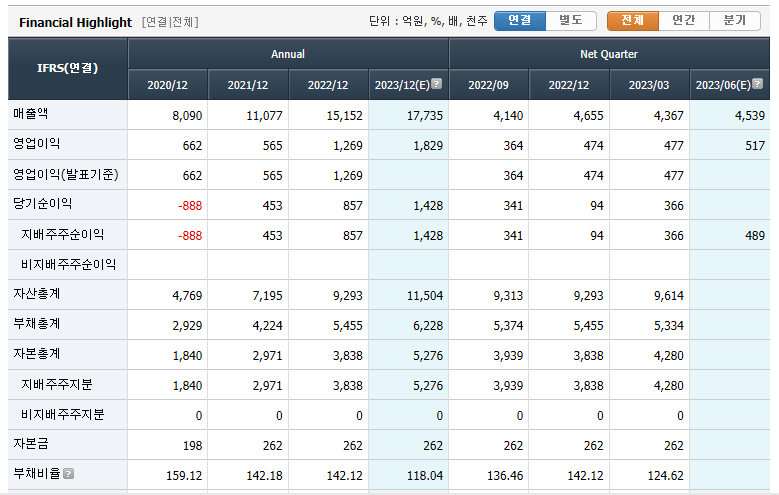Click help icon next to 2023/12(E) header
The width and height of the screenshot is (779, 495).
436,83
